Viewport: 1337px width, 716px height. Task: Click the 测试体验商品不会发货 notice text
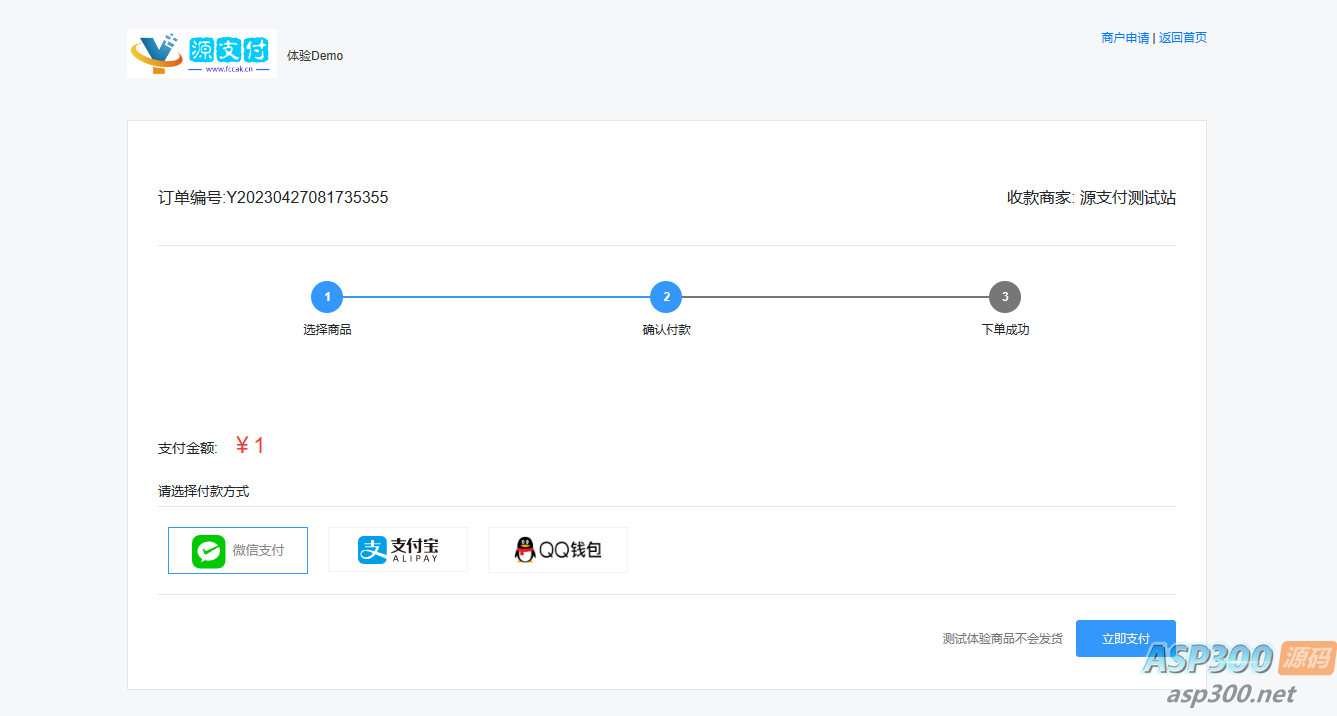point(1002,639)
